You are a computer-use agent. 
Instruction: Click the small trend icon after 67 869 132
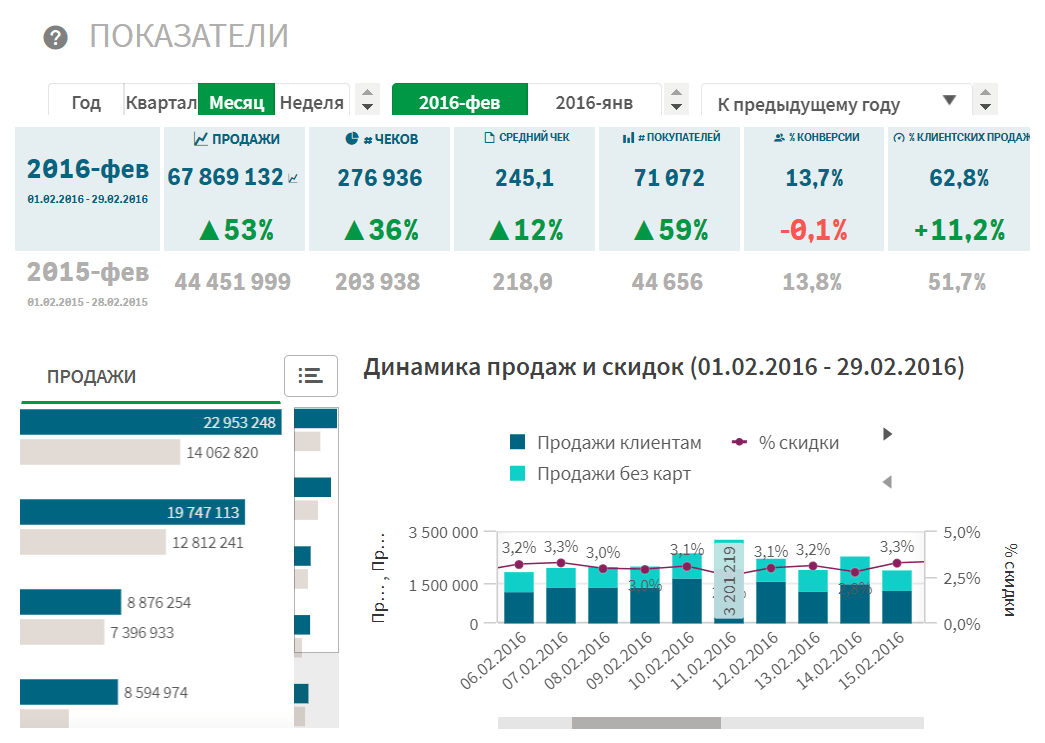point(293,179)
